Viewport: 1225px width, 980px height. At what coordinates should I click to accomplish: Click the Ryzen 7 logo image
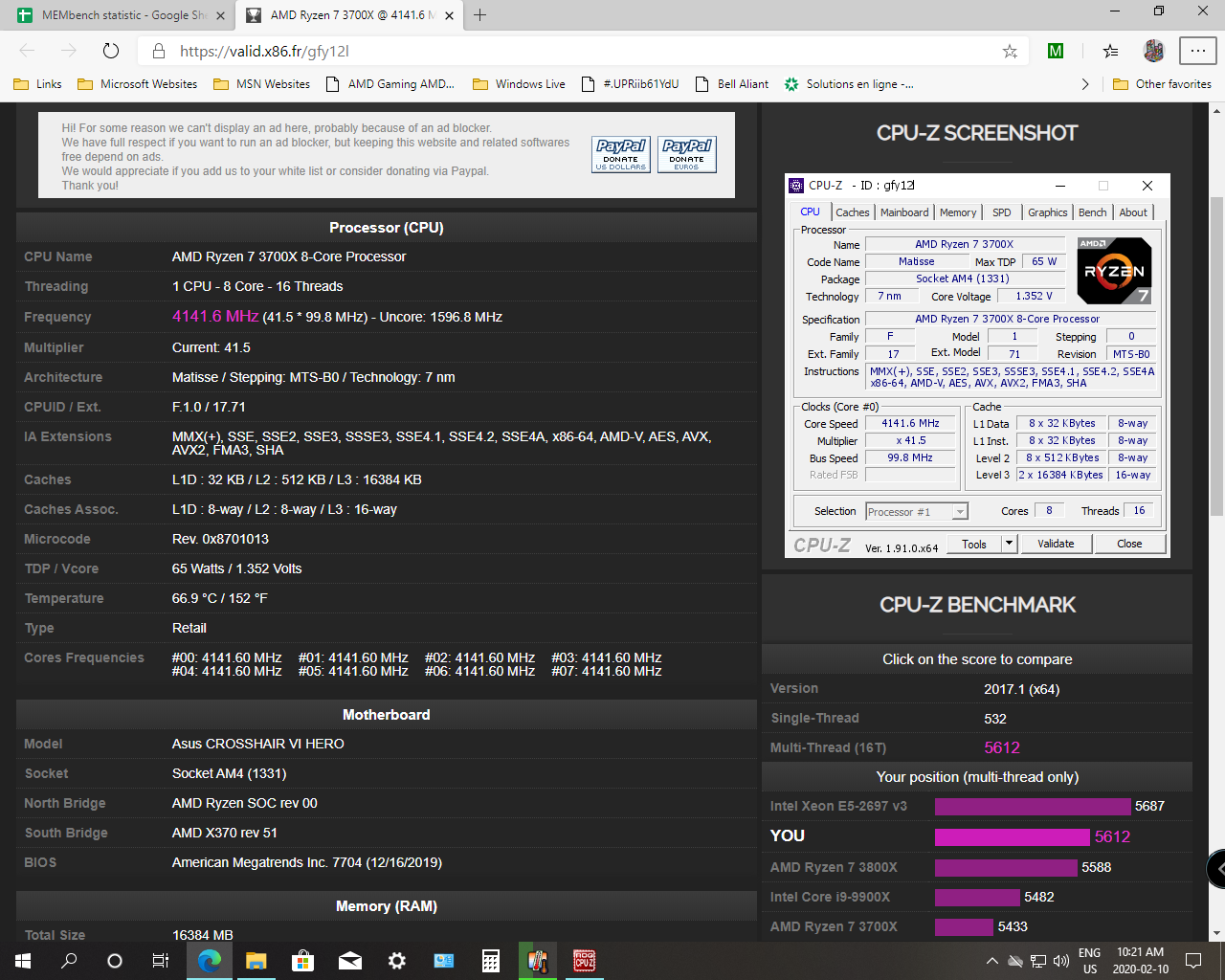point(1114,271)
